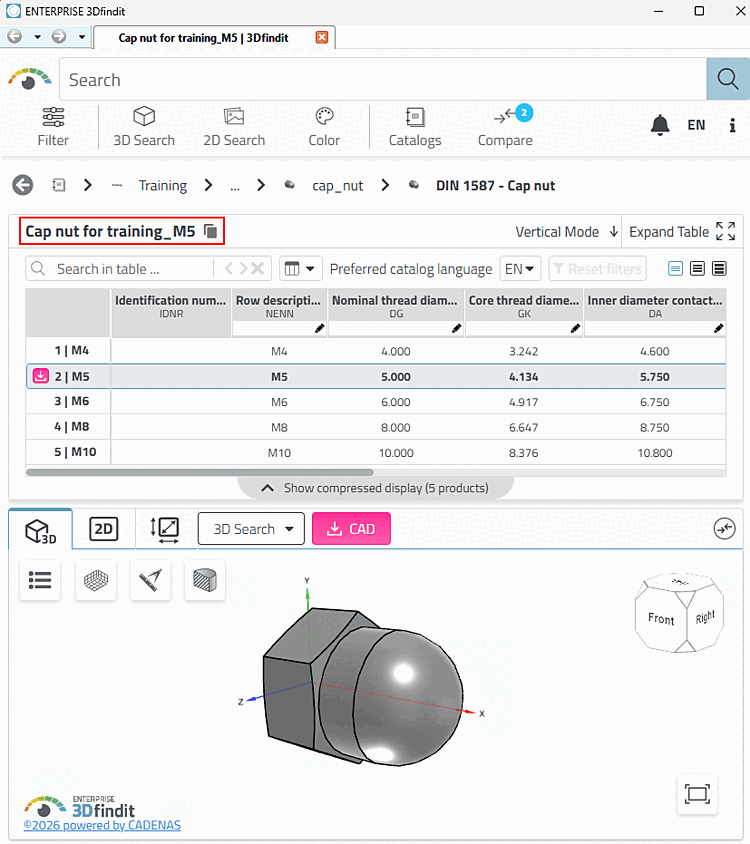750x844 pixels.
Task: Click the pink CAD download button
Action: (x=352, y=529)
